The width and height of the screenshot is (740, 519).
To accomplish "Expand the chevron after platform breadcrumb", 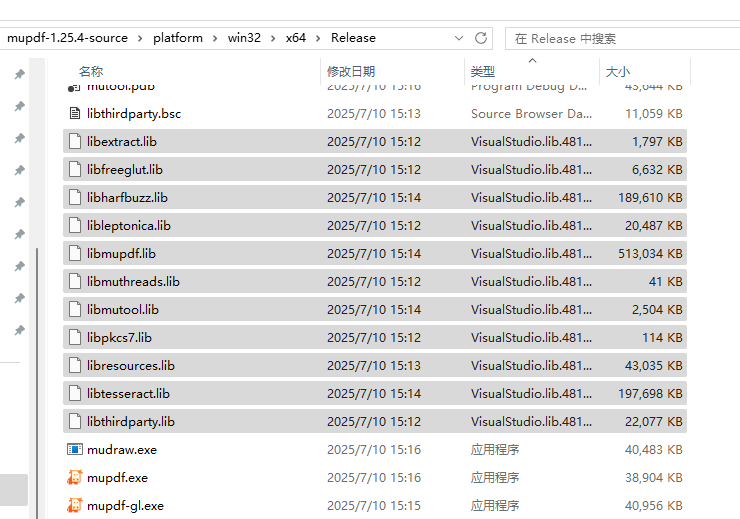I will [215, 38].
